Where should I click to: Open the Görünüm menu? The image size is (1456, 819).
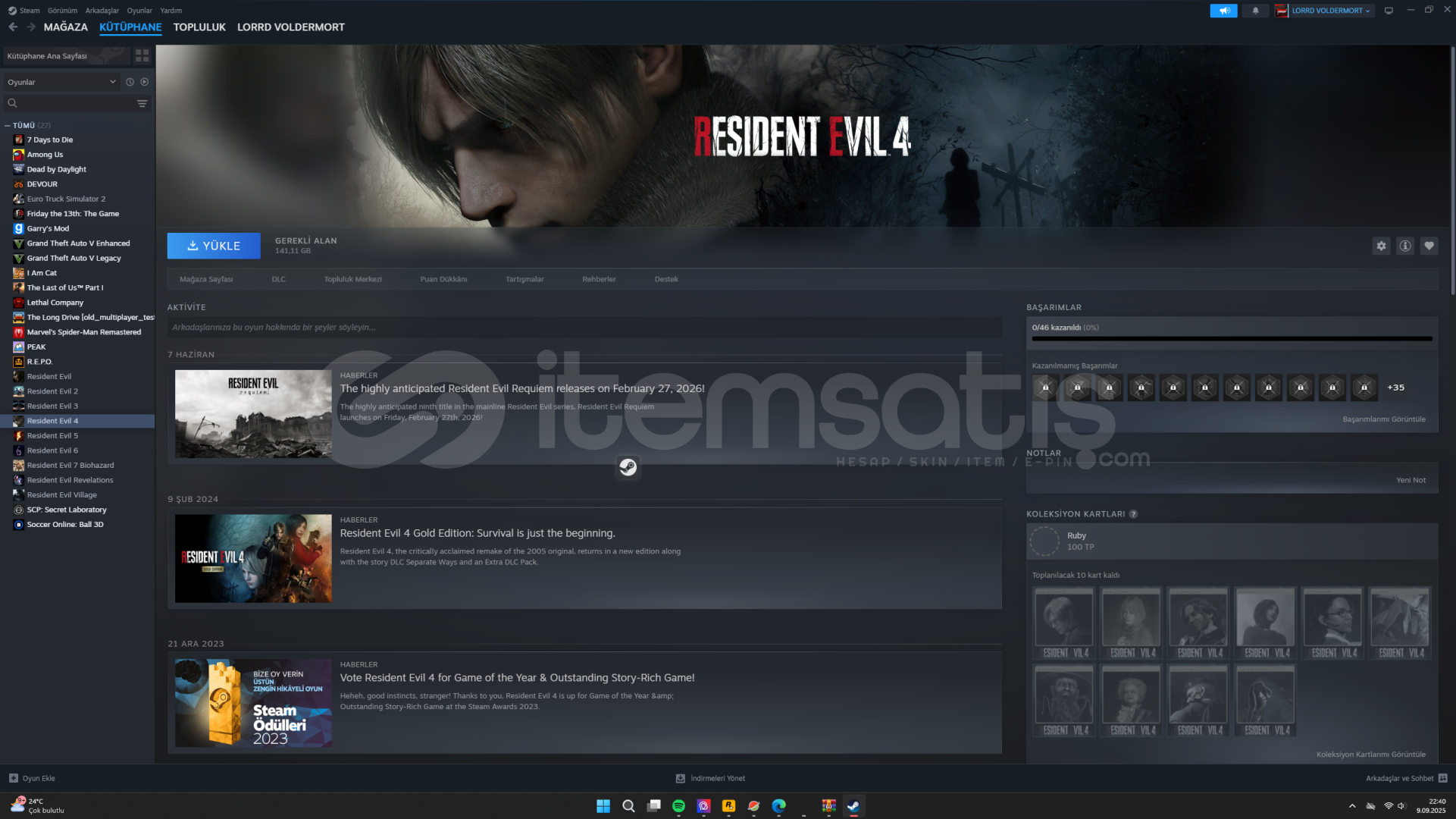click(x=62, y=11)
